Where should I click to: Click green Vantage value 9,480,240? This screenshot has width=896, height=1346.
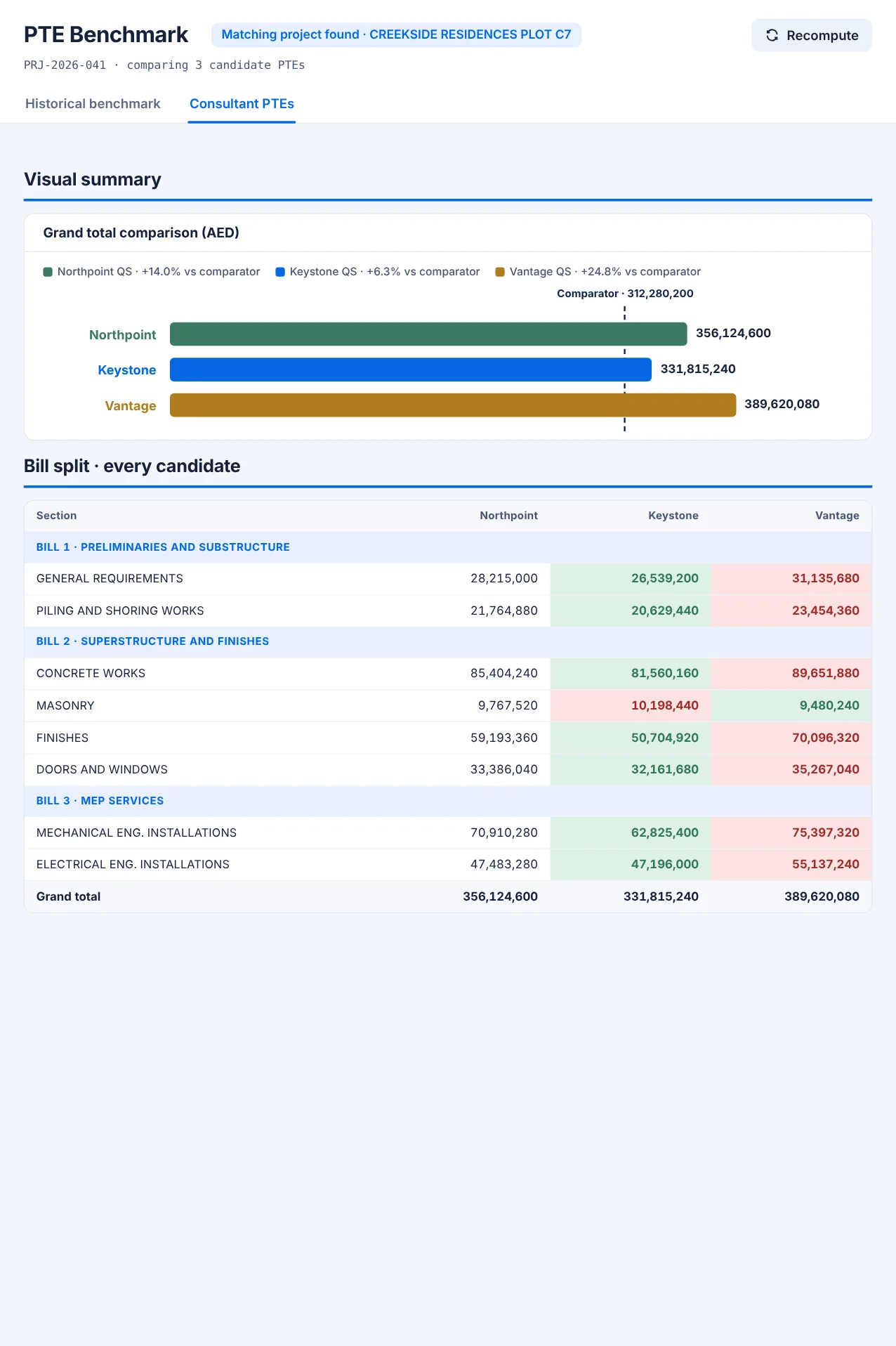(829, 706)
